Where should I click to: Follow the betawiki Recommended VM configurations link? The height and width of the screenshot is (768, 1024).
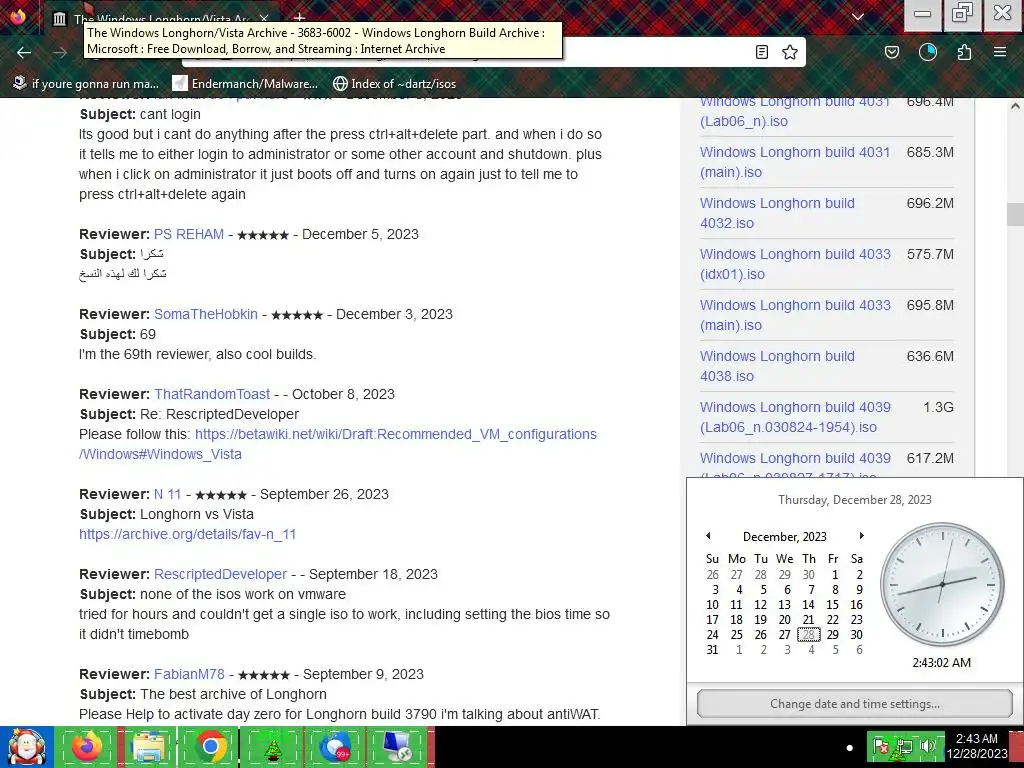tap(338, 444)
